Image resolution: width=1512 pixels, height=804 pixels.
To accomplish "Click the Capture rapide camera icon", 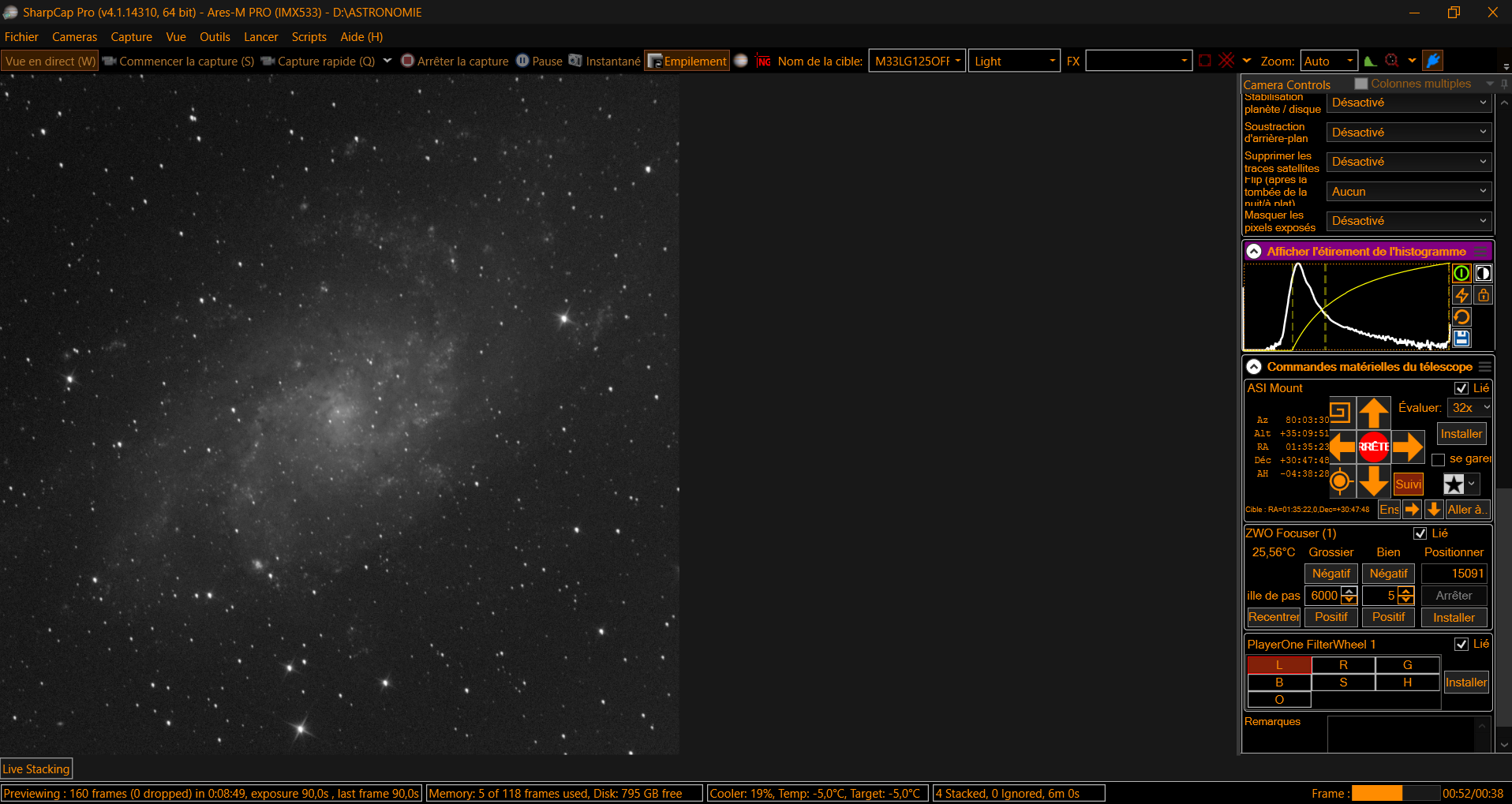I will 268,61.
